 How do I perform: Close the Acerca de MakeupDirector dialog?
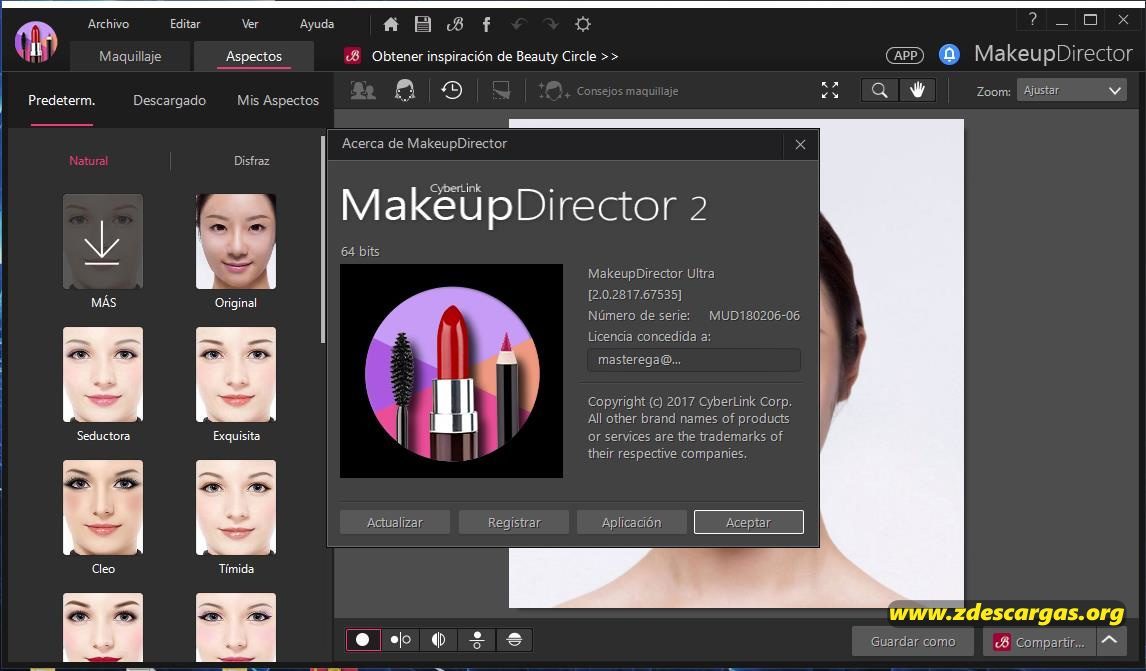(800, 145)
